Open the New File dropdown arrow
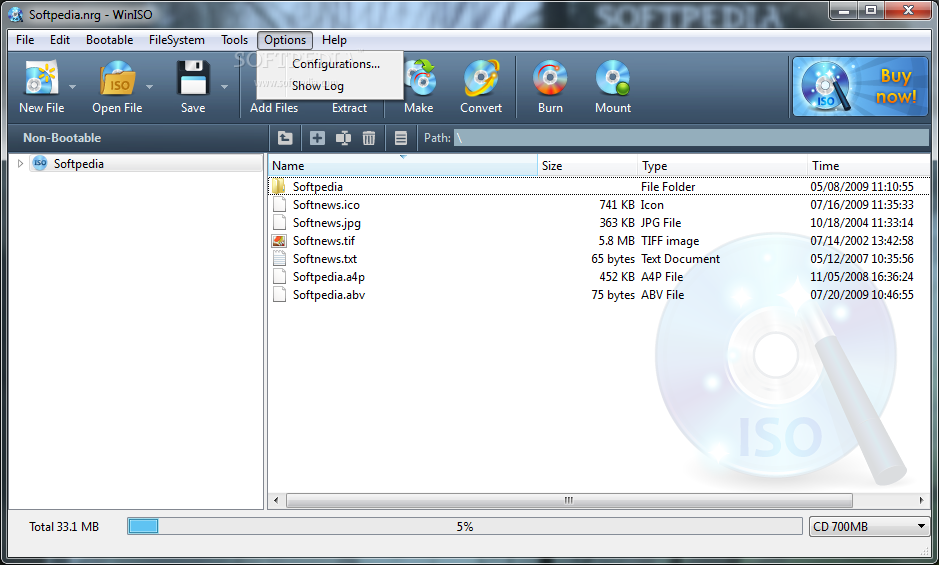939x565 pixels. click(x=72, y=87)
